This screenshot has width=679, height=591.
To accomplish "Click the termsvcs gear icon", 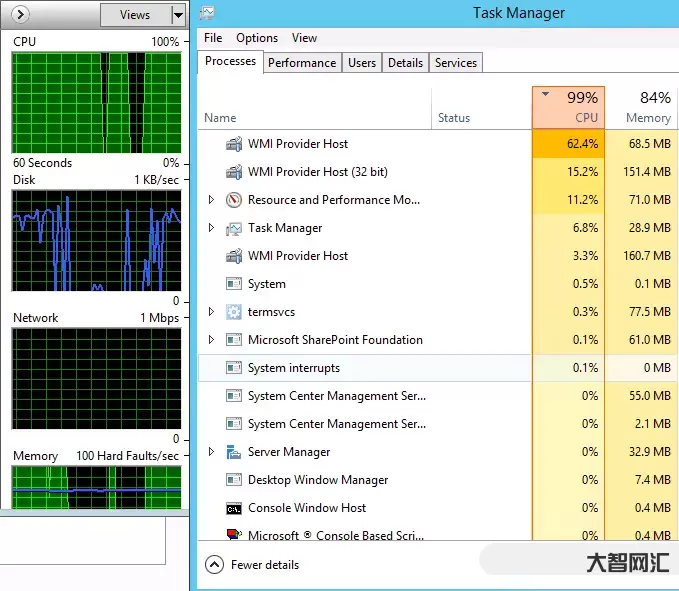I will (x=233, y=312).
